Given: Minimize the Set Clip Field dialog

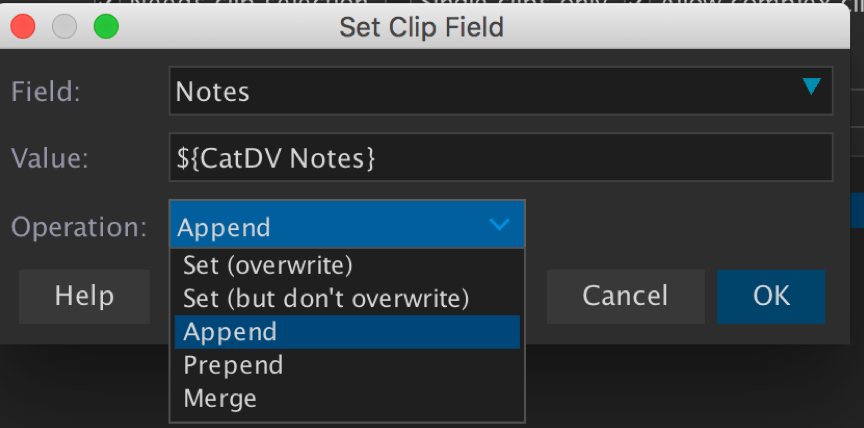Looking at the screenshot, I should click(64, 27).
